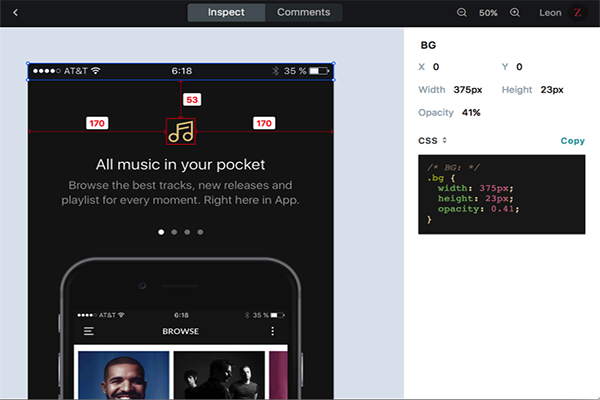Click the fourth page indicator dot
Viewport: 600px width, 400px height.
tap(200, 232)
